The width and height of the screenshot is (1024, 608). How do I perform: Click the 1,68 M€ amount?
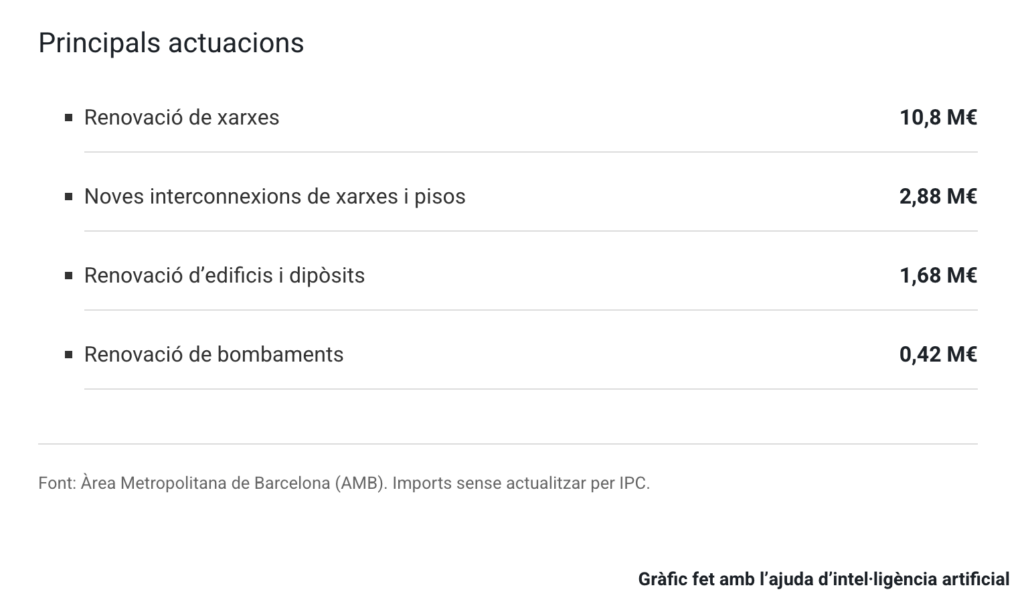click(938, 275)
